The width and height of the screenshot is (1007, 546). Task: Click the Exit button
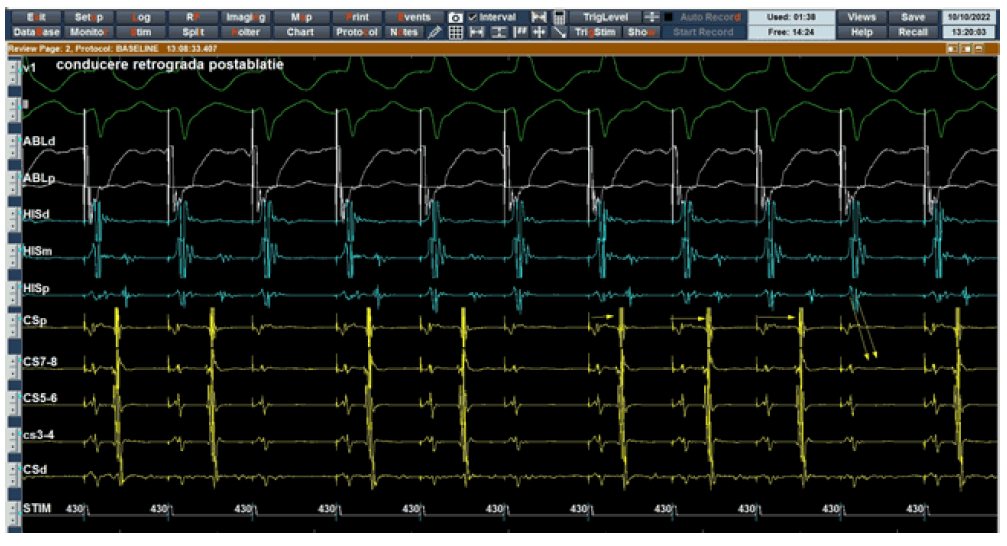coord(37,17)
